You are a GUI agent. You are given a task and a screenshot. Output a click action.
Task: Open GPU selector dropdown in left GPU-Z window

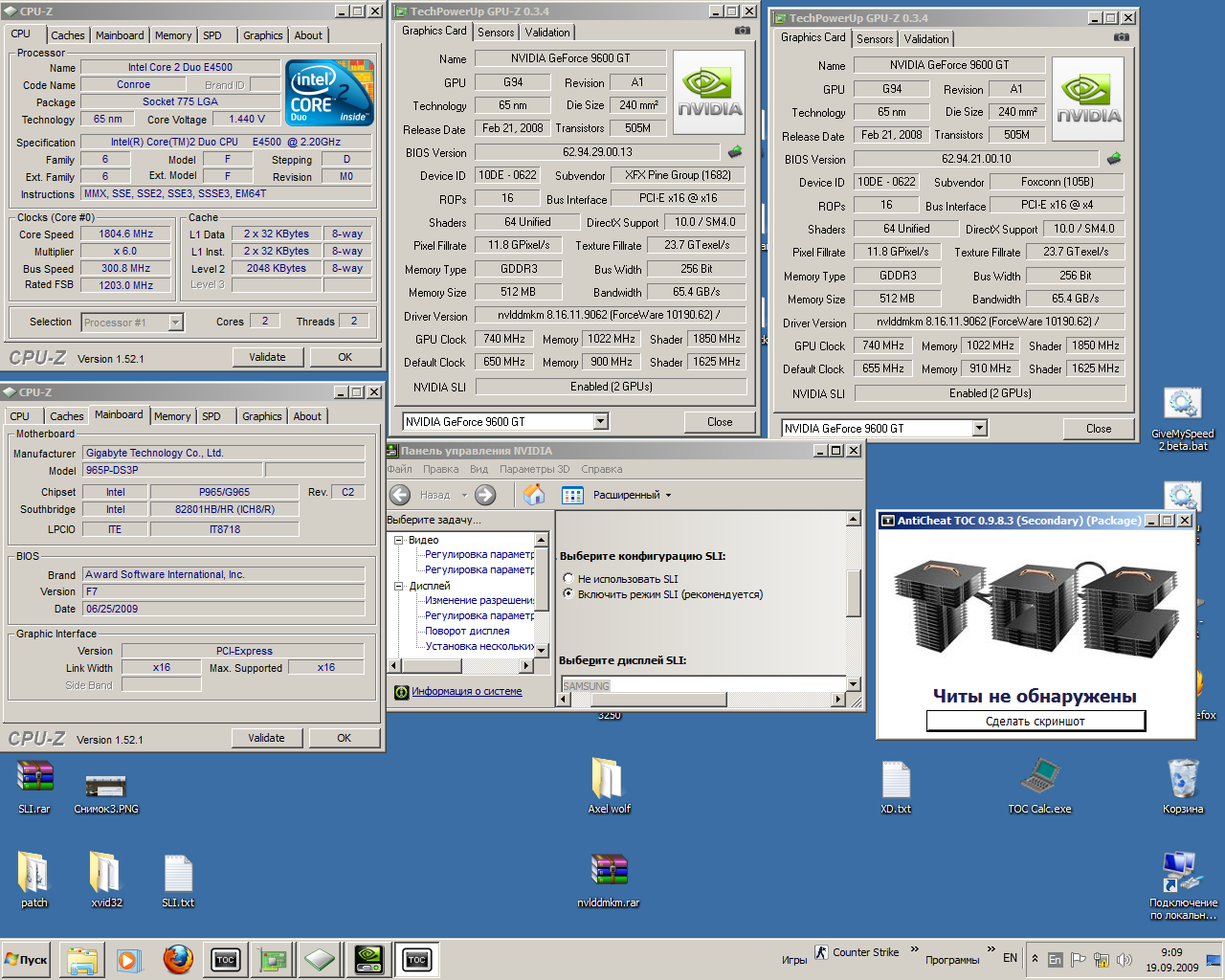point(600,421)
